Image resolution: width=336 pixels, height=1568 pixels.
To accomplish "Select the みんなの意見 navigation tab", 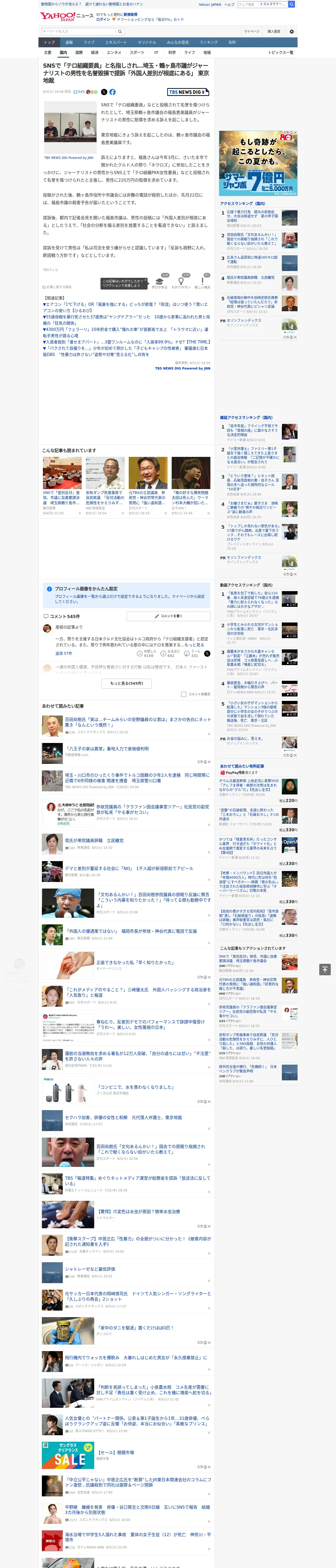I will tap(178, 43).
